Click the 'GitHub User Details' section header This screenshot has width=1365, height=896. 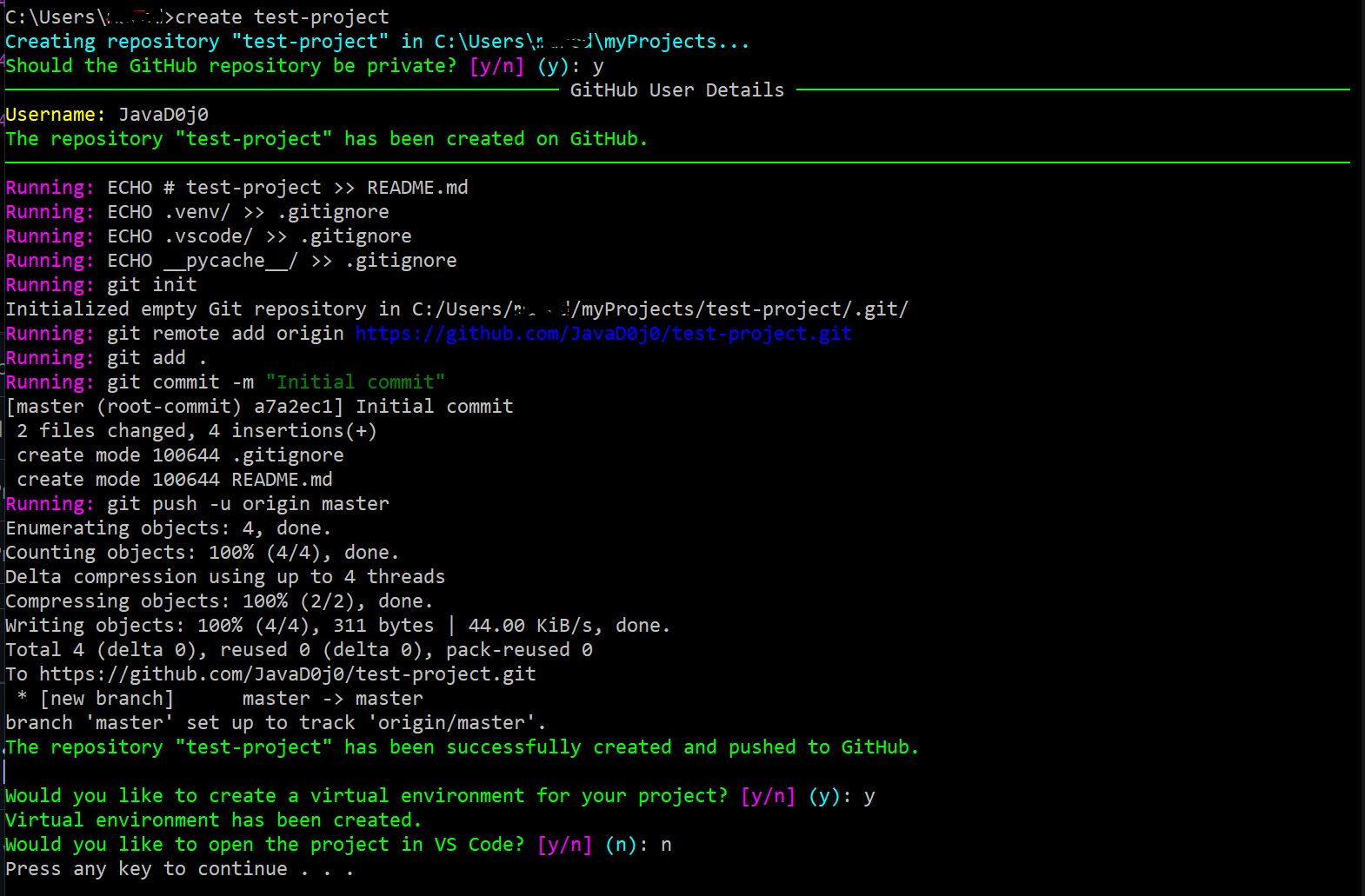click(676, 90)
